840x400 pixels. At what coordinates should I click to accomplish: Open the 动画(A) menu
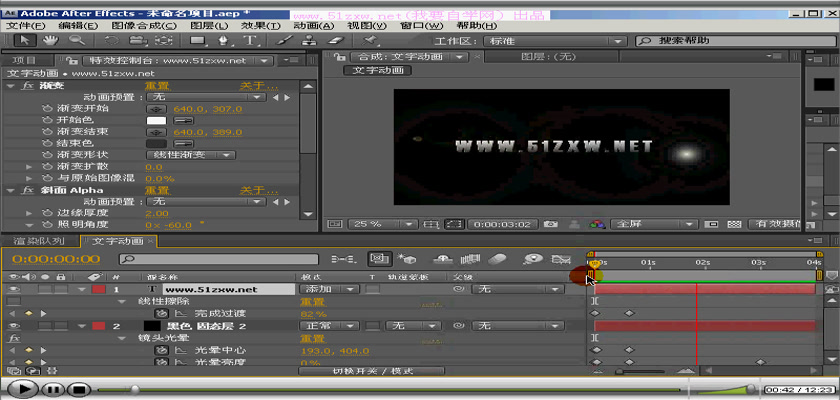[x=313, y=26]
